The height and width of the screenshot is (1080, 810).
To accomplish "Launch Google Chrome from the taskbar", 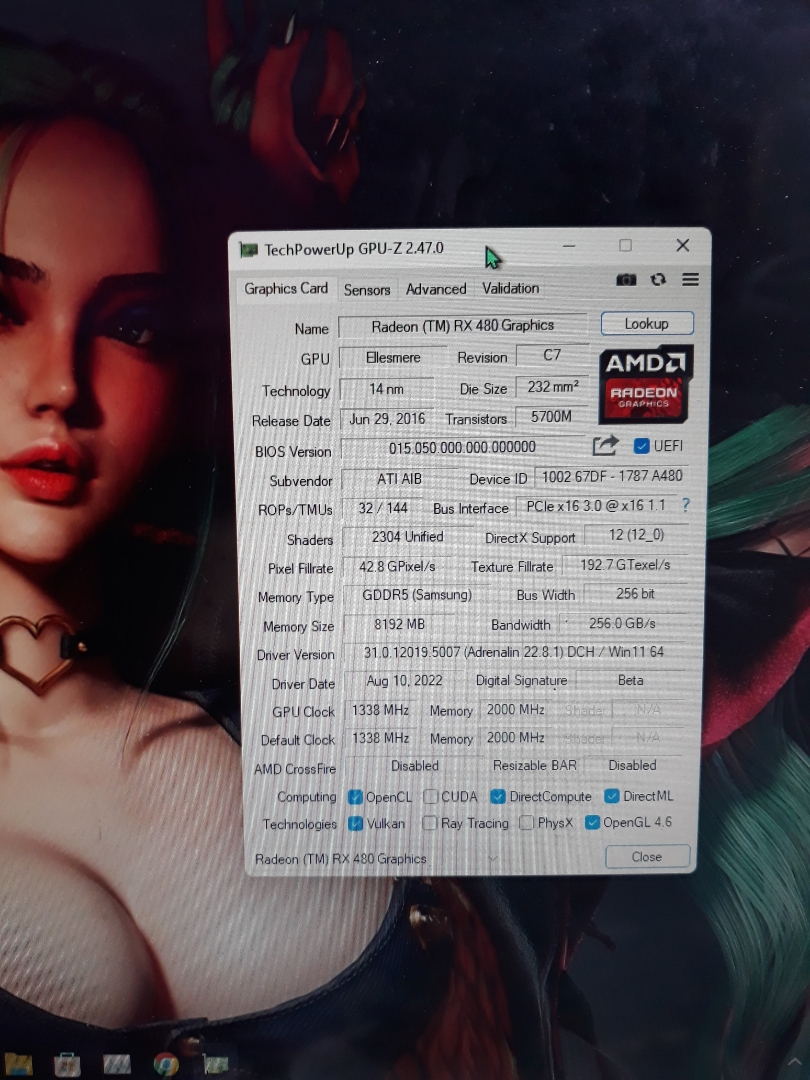I will point(166,1065).
